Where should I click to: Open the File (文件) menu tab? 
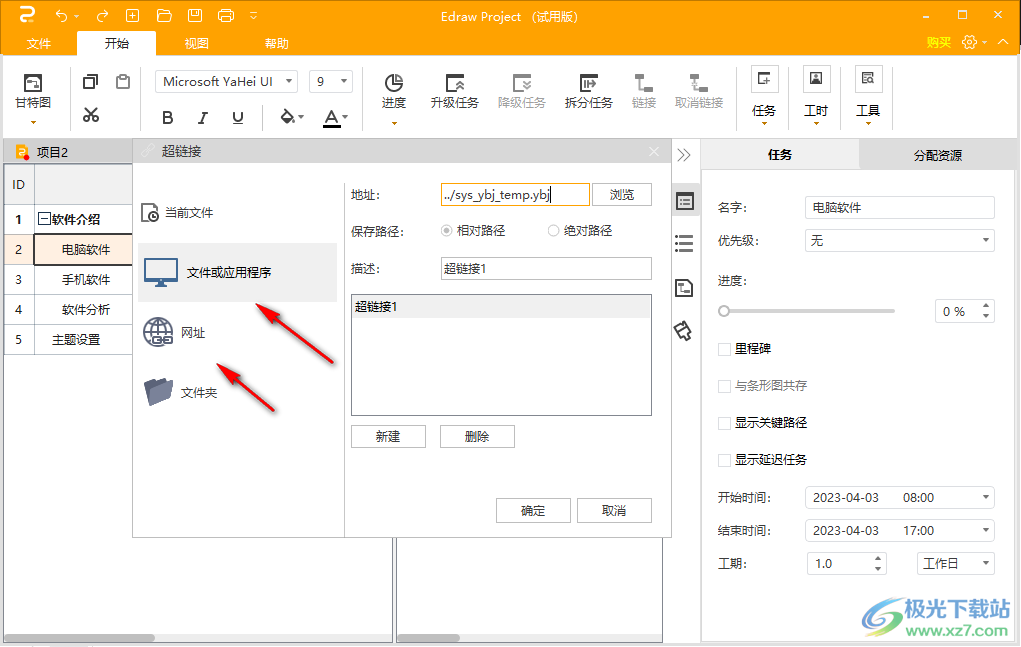click(38, 44)
